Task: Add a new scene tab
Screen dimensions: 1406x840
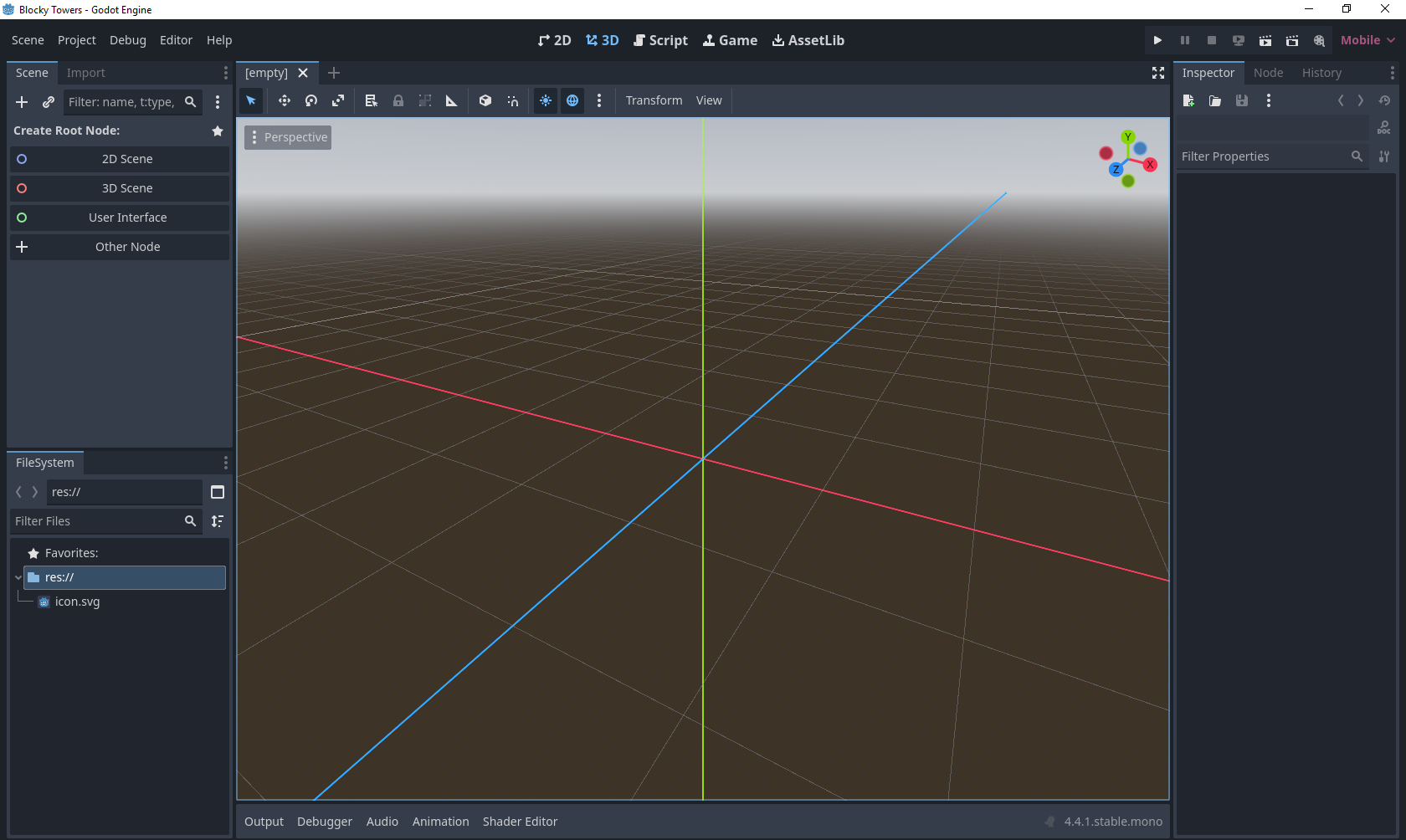Action: click(x=334, y=73)
